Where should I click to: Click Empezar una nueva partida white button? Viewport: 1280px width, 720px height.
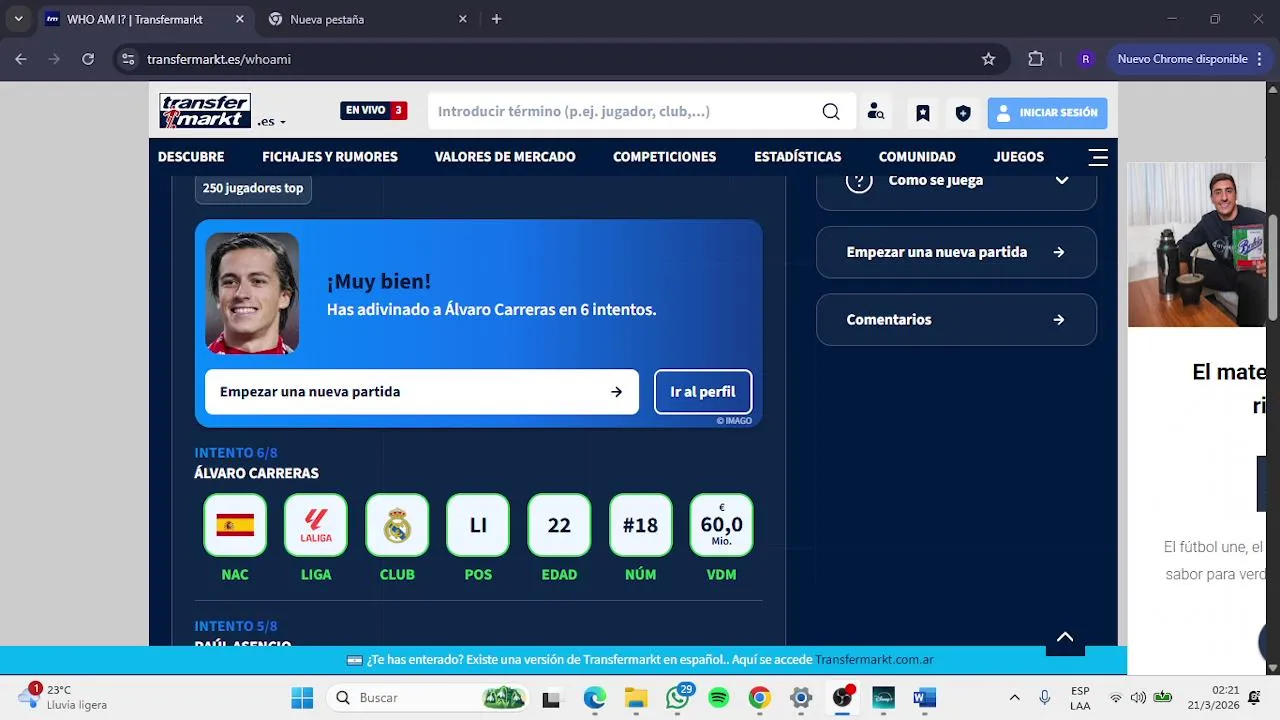(422, 392)
